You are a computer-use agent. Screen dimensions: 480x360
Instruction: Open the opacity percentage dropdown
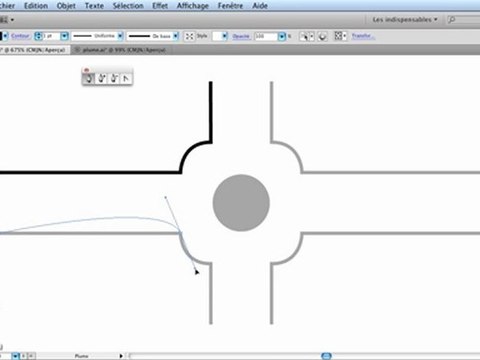tap(282, 36)
